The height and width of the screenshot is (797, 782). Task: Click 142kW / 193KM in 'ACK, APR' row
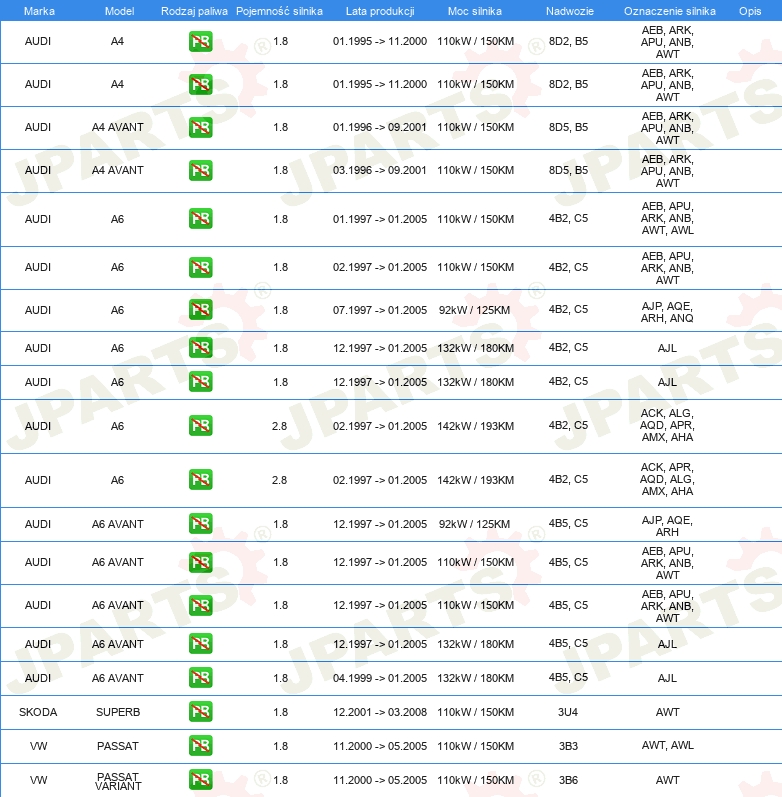click(x=475, y=480)
